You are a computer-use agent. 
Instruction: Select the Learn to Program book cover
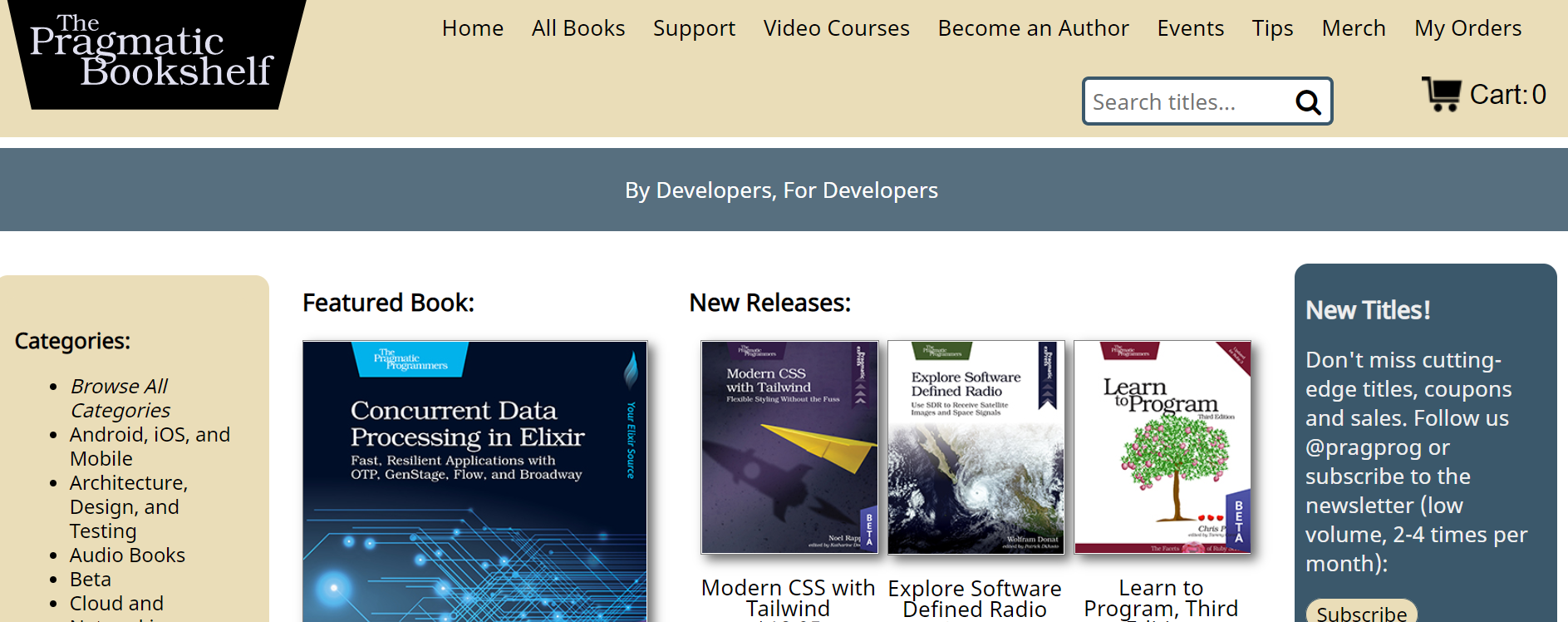[1162, 447]
